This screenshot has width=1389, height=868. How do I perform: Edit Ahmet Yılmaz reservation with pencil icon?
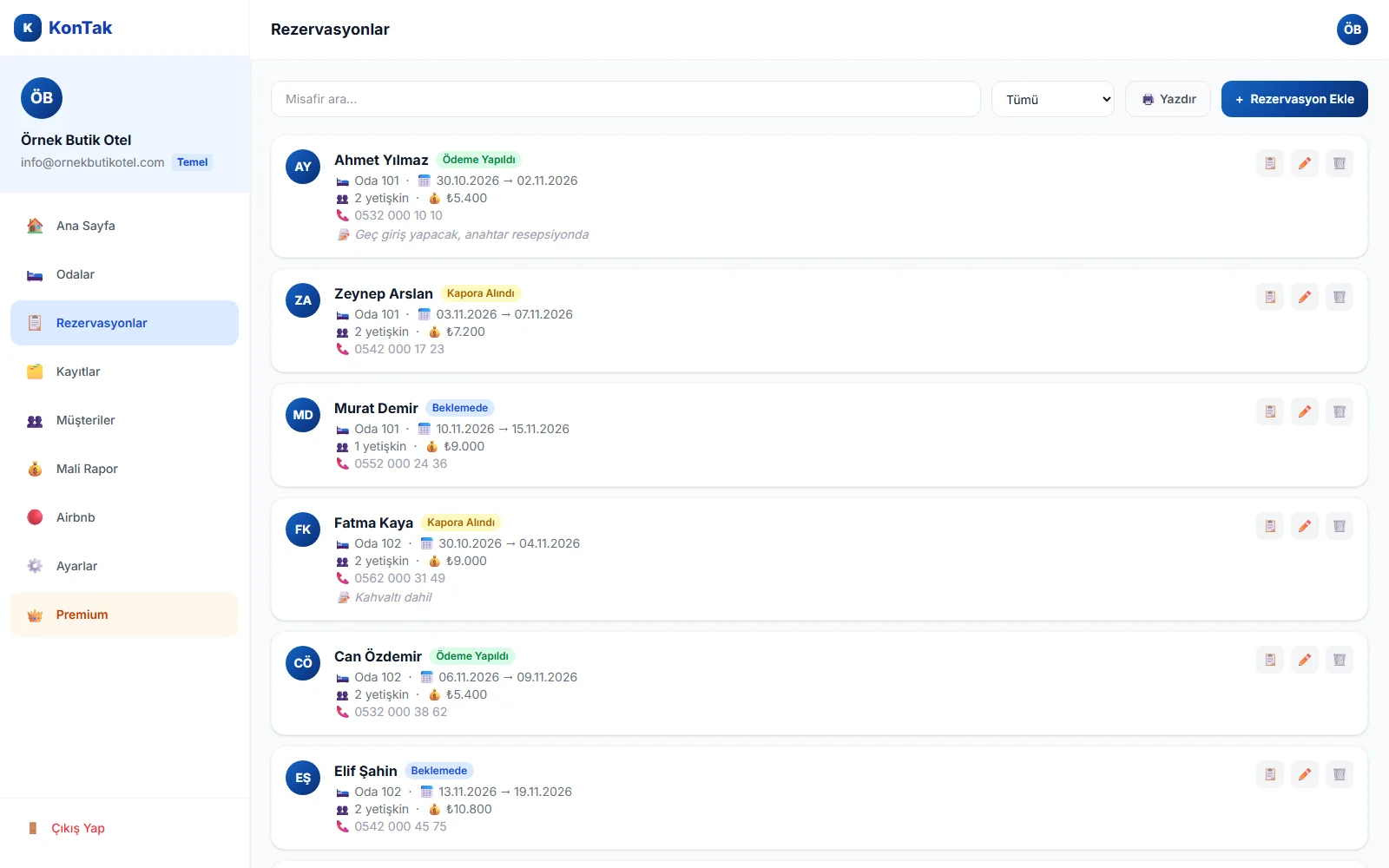(1305, 163)
